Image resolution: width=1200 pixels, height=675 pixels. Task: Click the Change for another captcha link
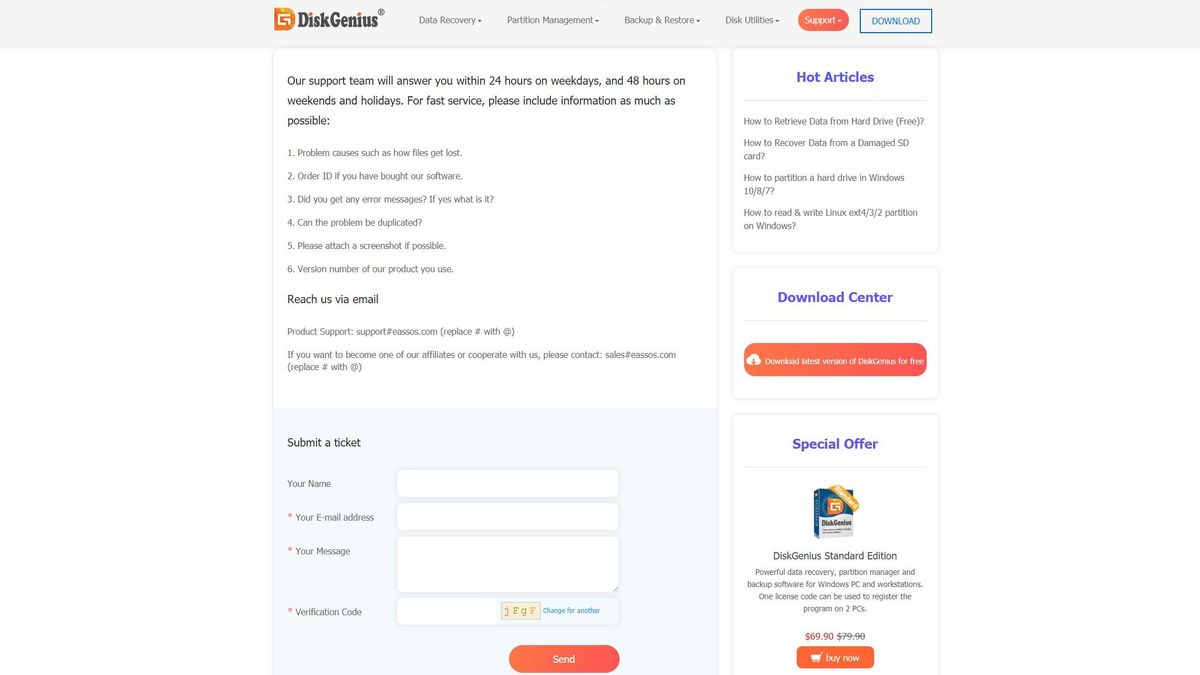(571, 611)
